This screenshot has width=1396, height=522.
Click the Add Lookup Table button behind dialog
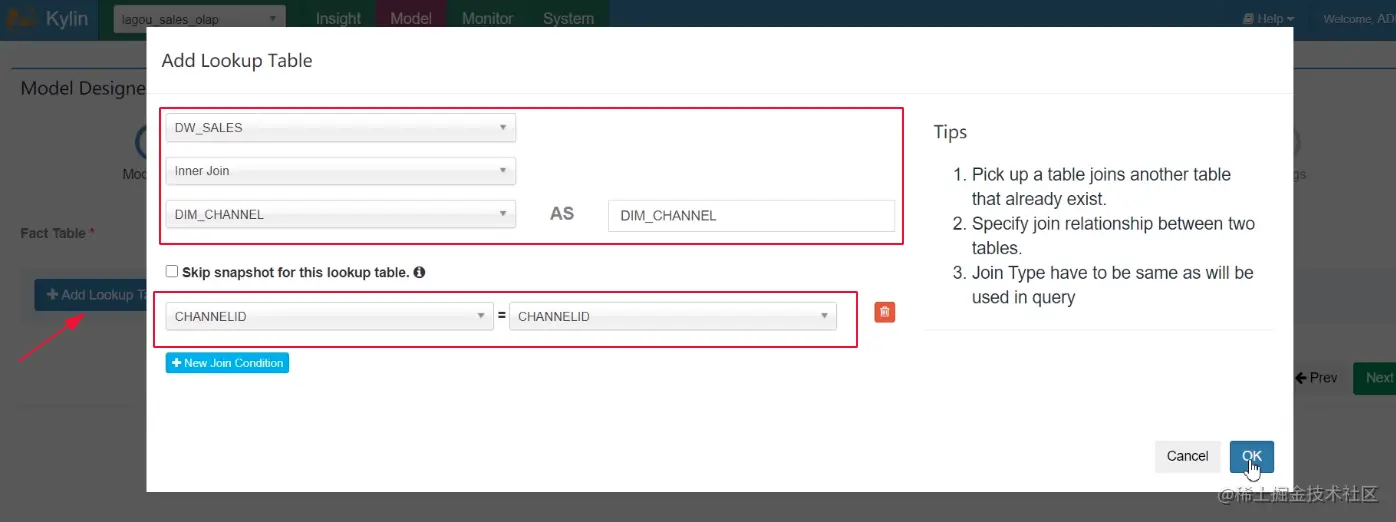[91, 295]
